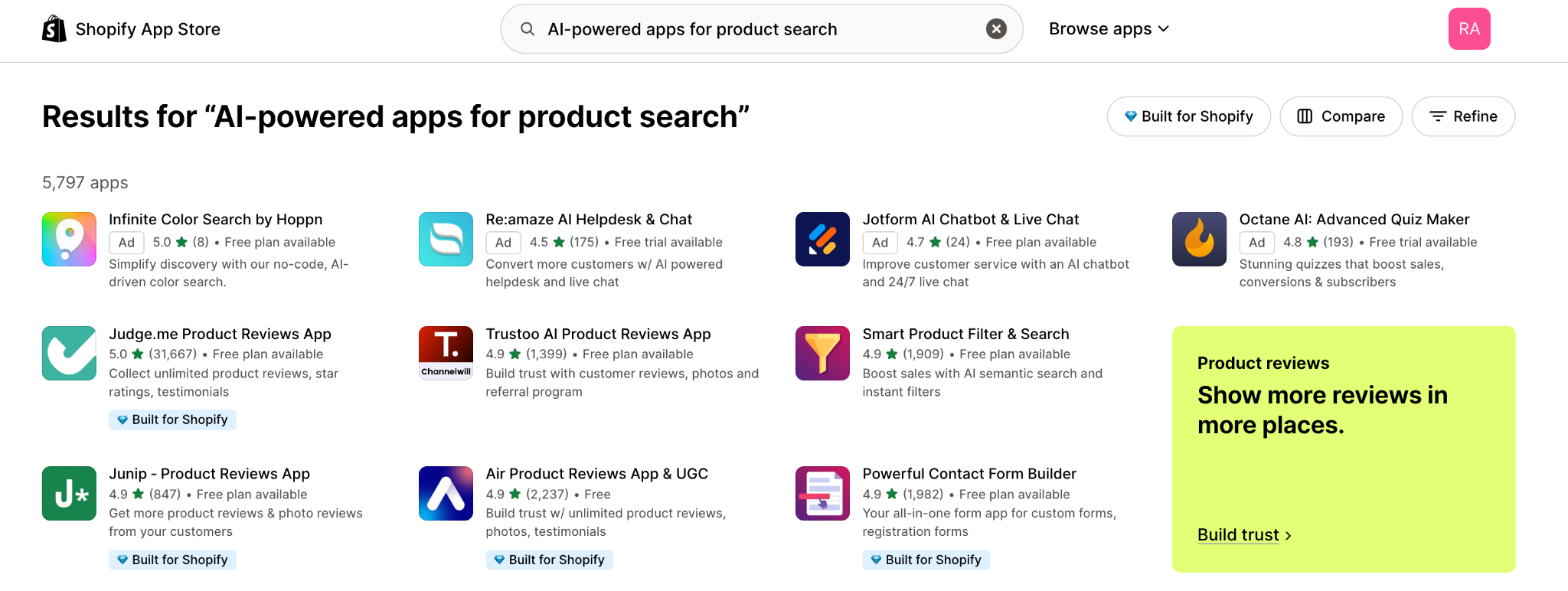Go to Shopify App Store home logo
This screenshot has height=591, width=1568.
(x=131, y=29)
